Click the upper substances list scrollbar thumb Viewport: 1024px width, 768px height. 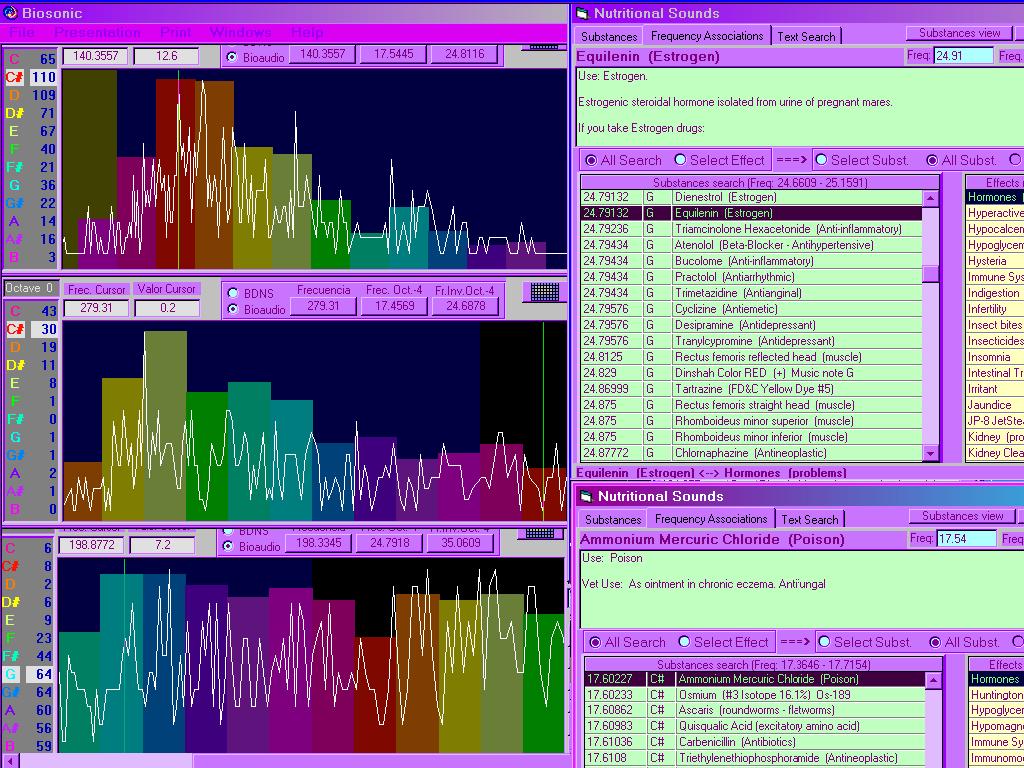point(930,274)
